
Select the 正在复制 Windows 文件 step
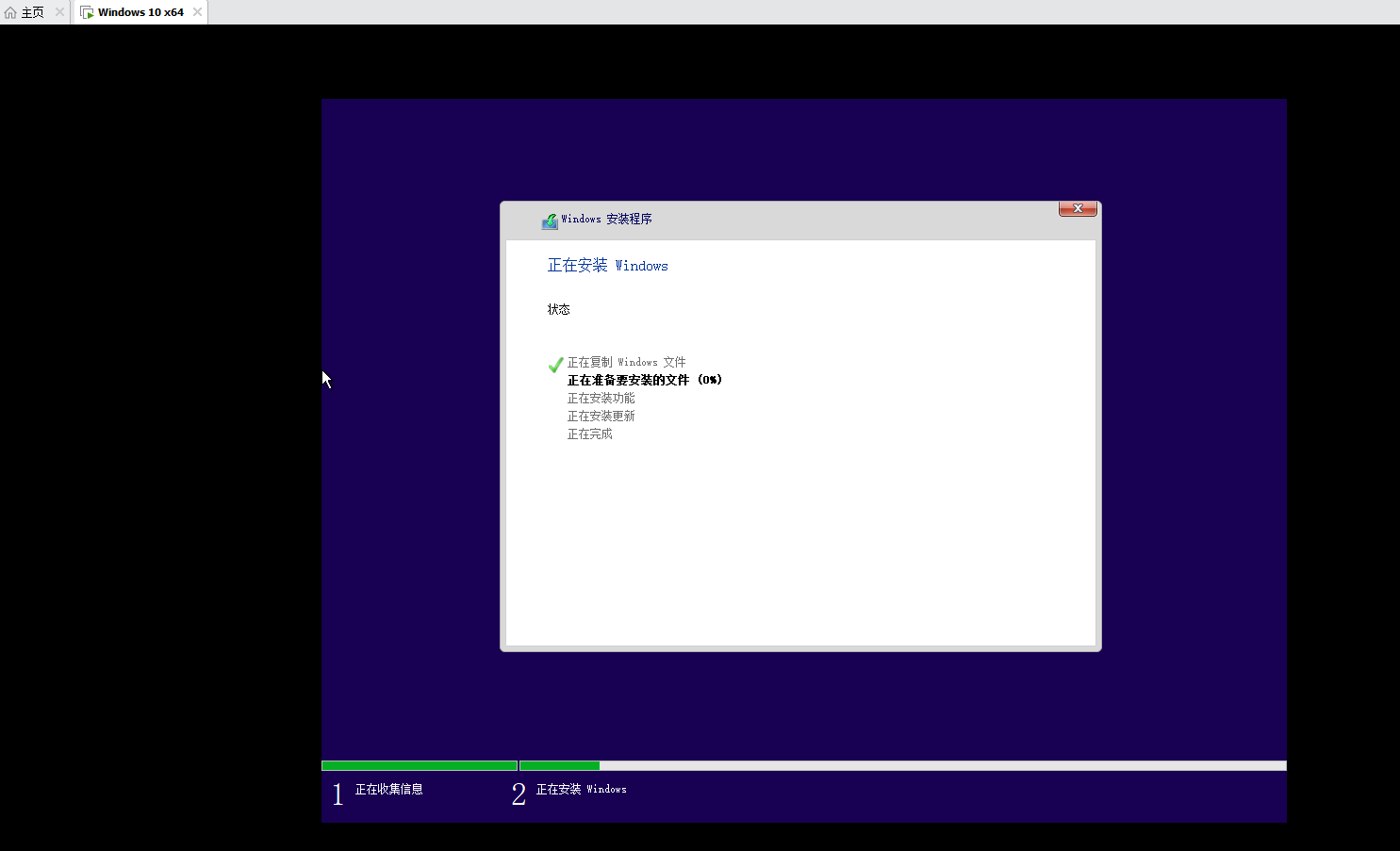point(626,362)
